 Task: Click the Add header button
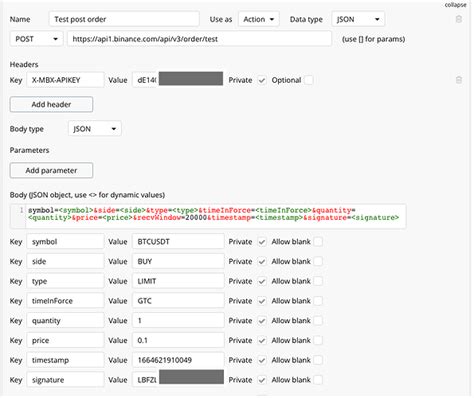(x=51, y=104)
